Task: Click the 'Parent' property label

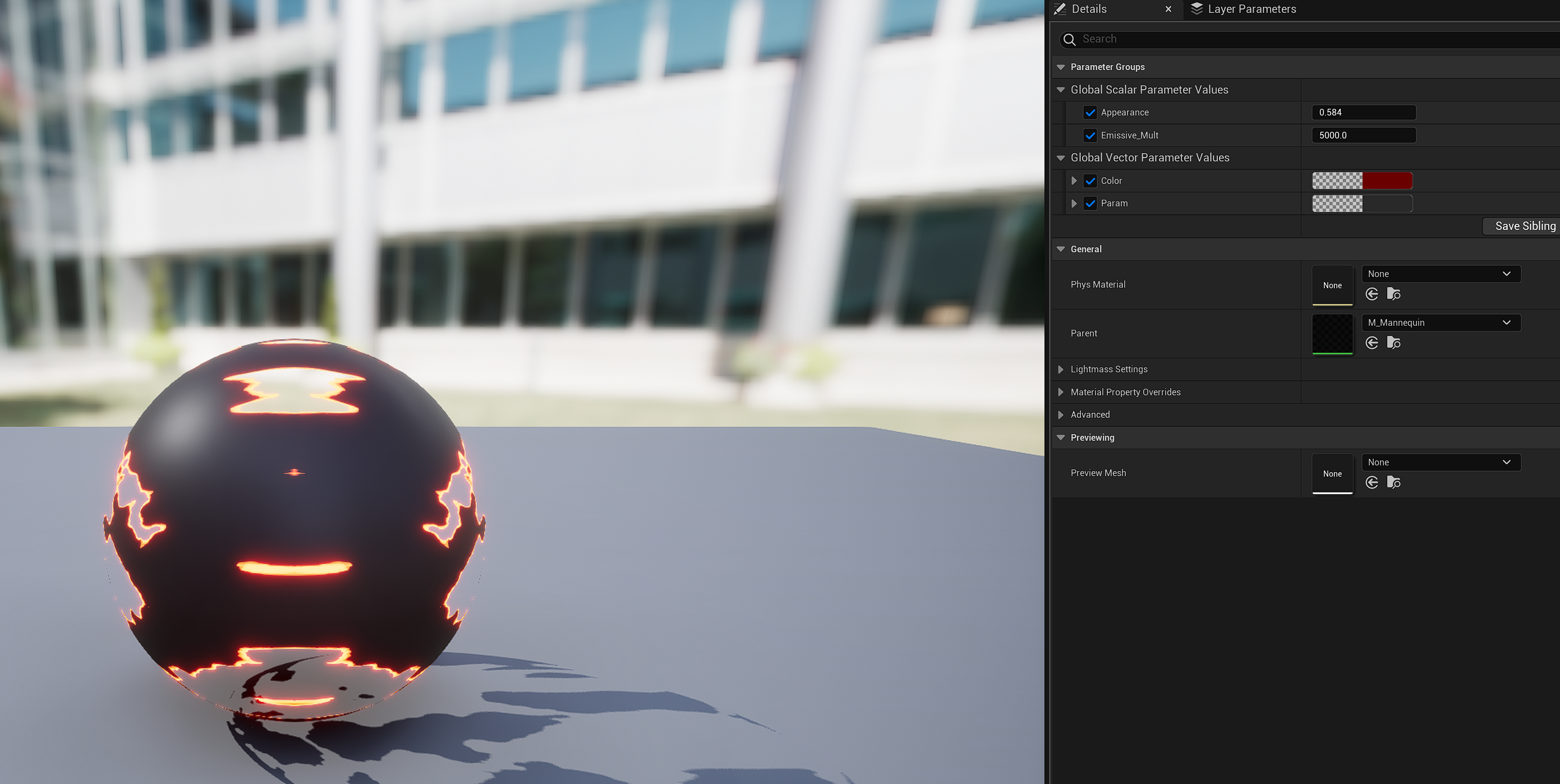Action: [x=1083, y=334]
